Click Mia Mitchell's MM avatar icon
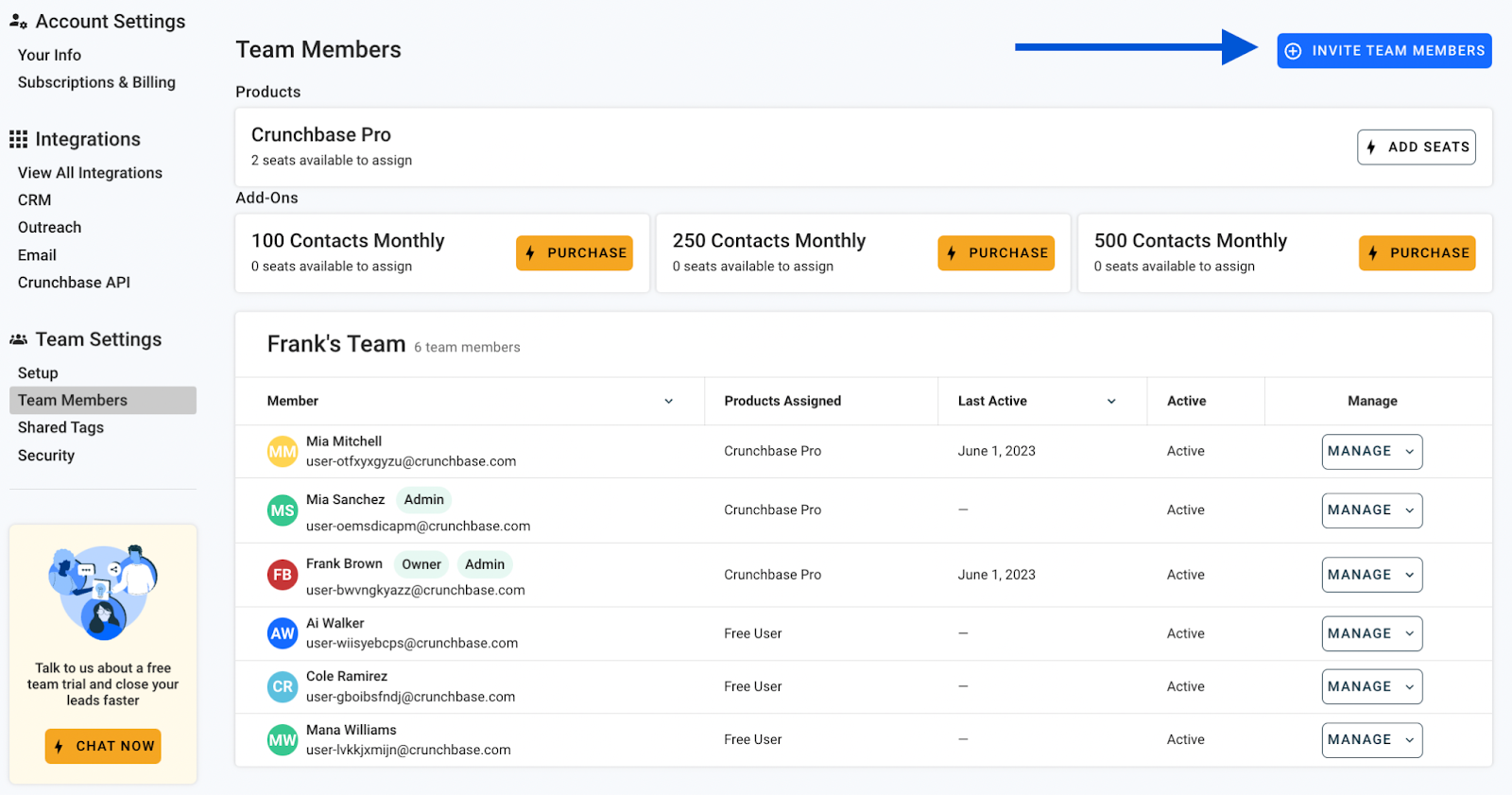1512x795 pixels. pos(283,452)
